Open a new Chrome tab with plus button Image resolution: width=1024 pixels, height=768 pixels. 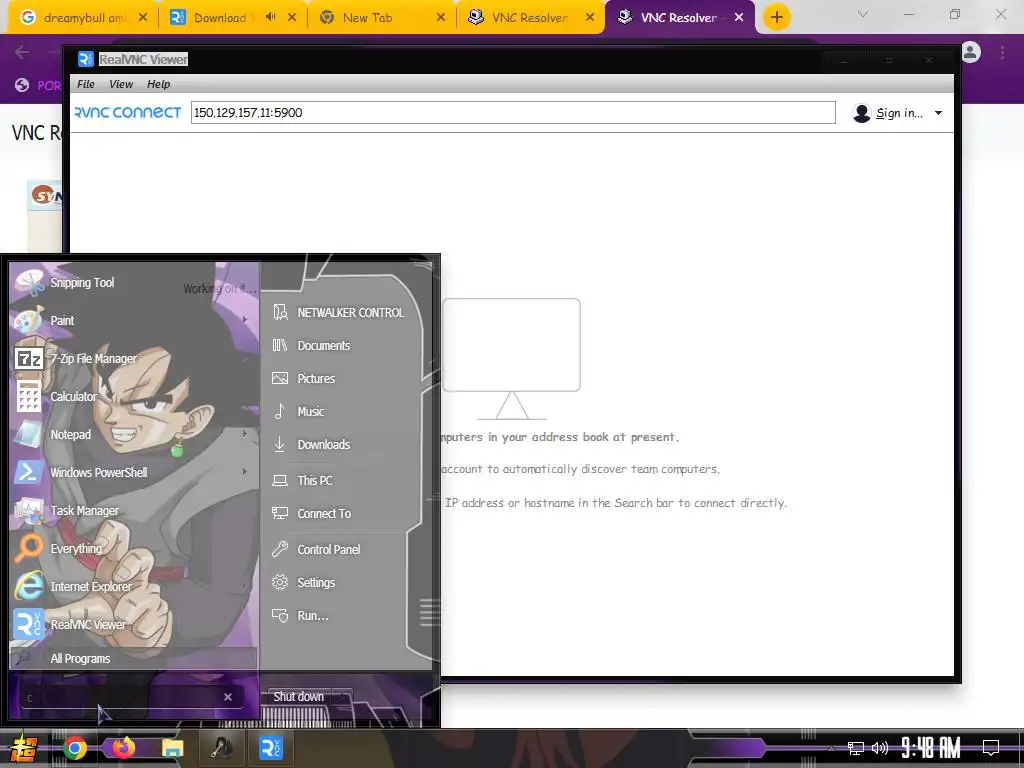pos(776,18)
